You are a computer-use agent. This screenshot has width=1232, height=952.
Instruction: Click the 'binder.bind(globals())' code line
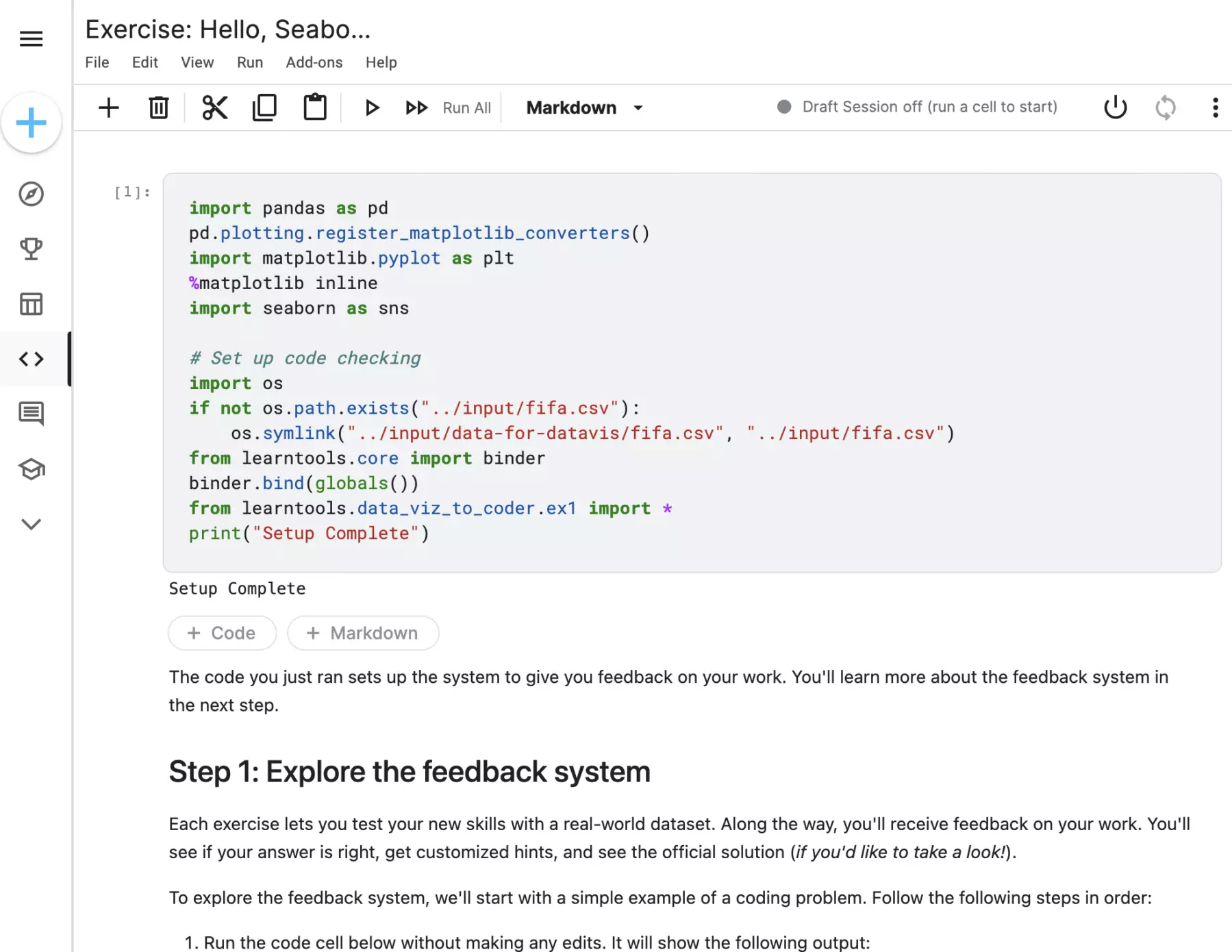[x=304, y=484]
